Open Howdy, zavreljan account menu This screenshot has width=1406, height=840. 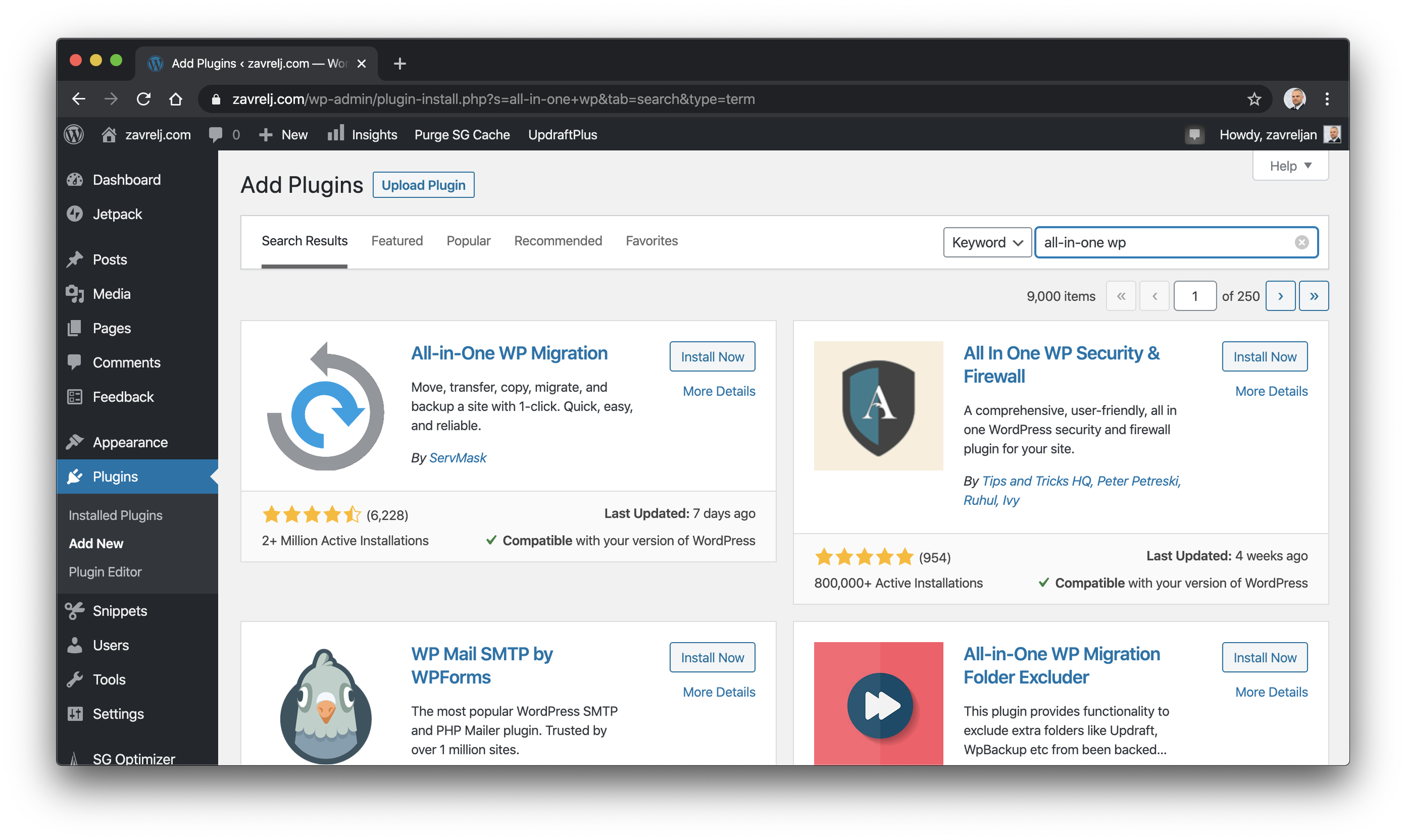pos(1279,135)
